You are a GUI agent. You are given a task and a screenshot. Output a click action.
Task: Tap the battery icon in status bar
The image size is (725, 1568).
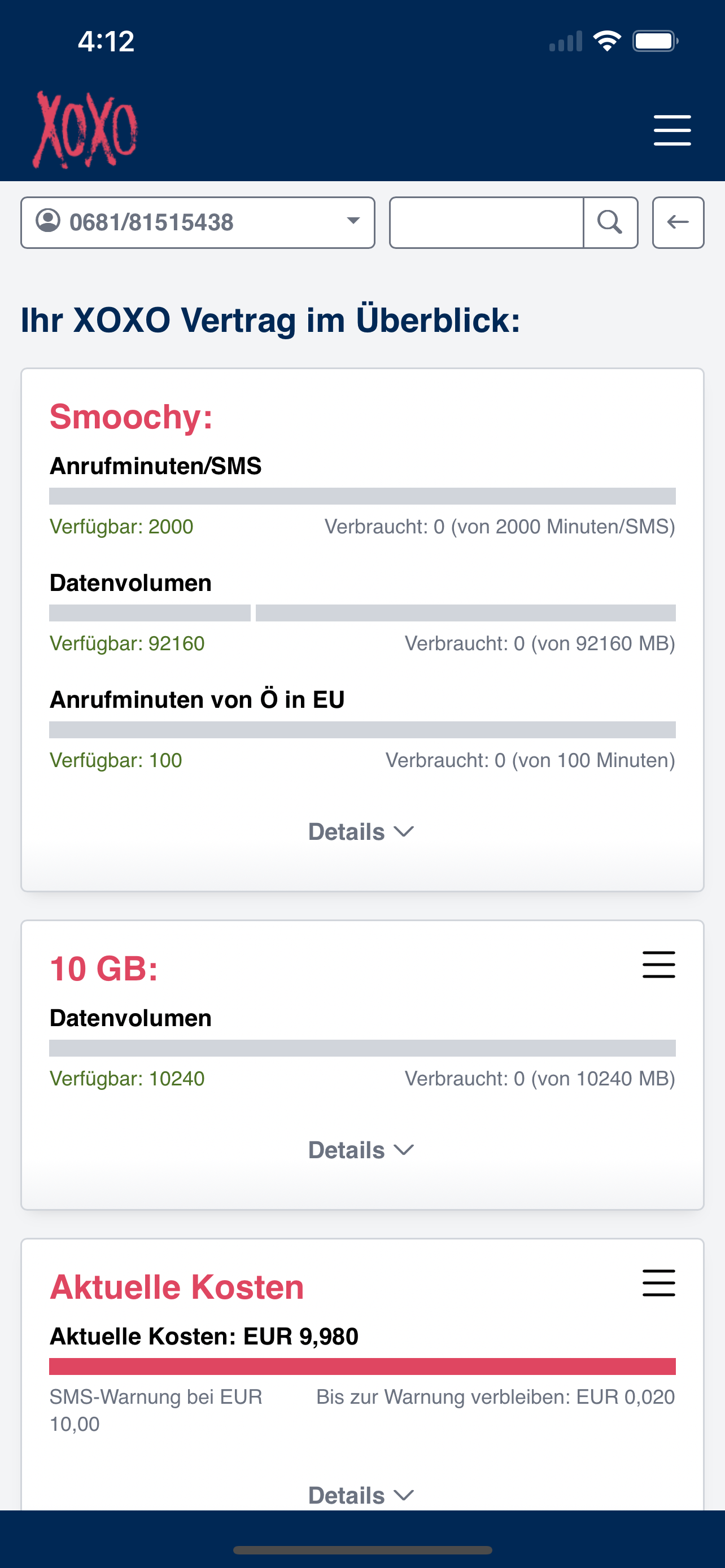tap(655, 41)
